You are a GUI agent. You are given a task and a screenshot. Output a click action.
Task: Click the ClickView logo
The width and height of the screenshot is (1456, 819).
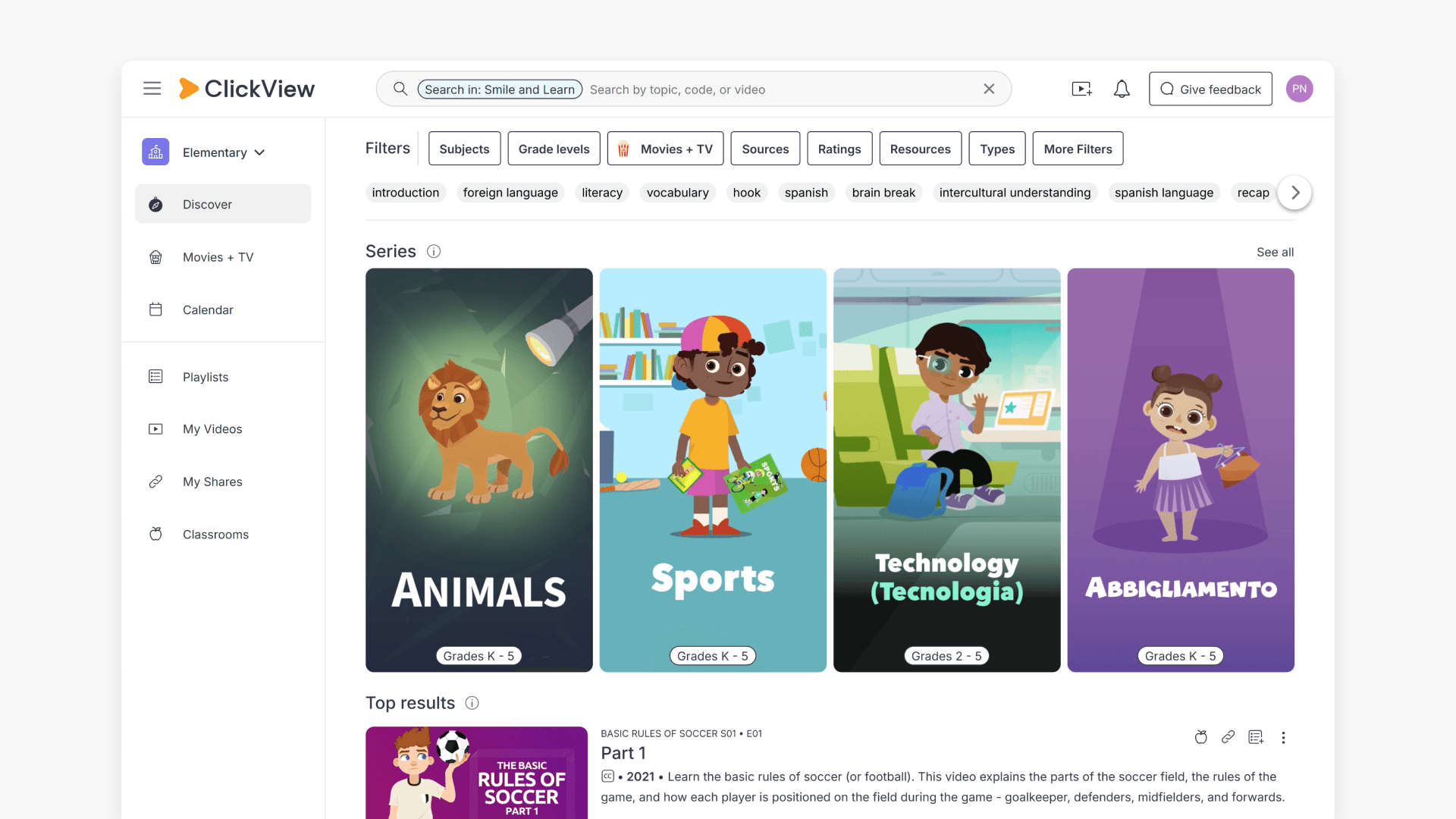(x=246, y=89)
